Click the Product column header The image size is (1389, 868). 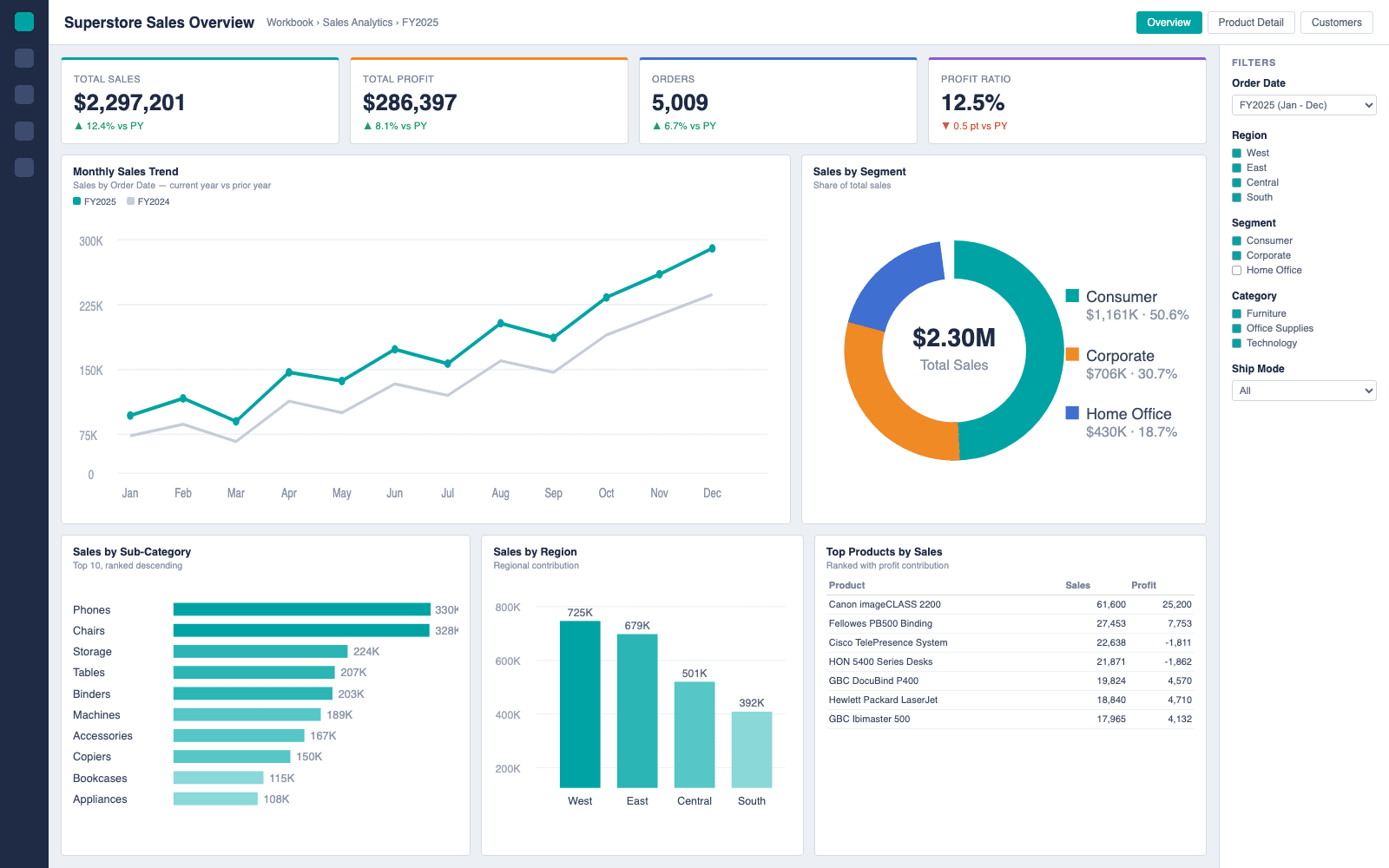[846, 585]
